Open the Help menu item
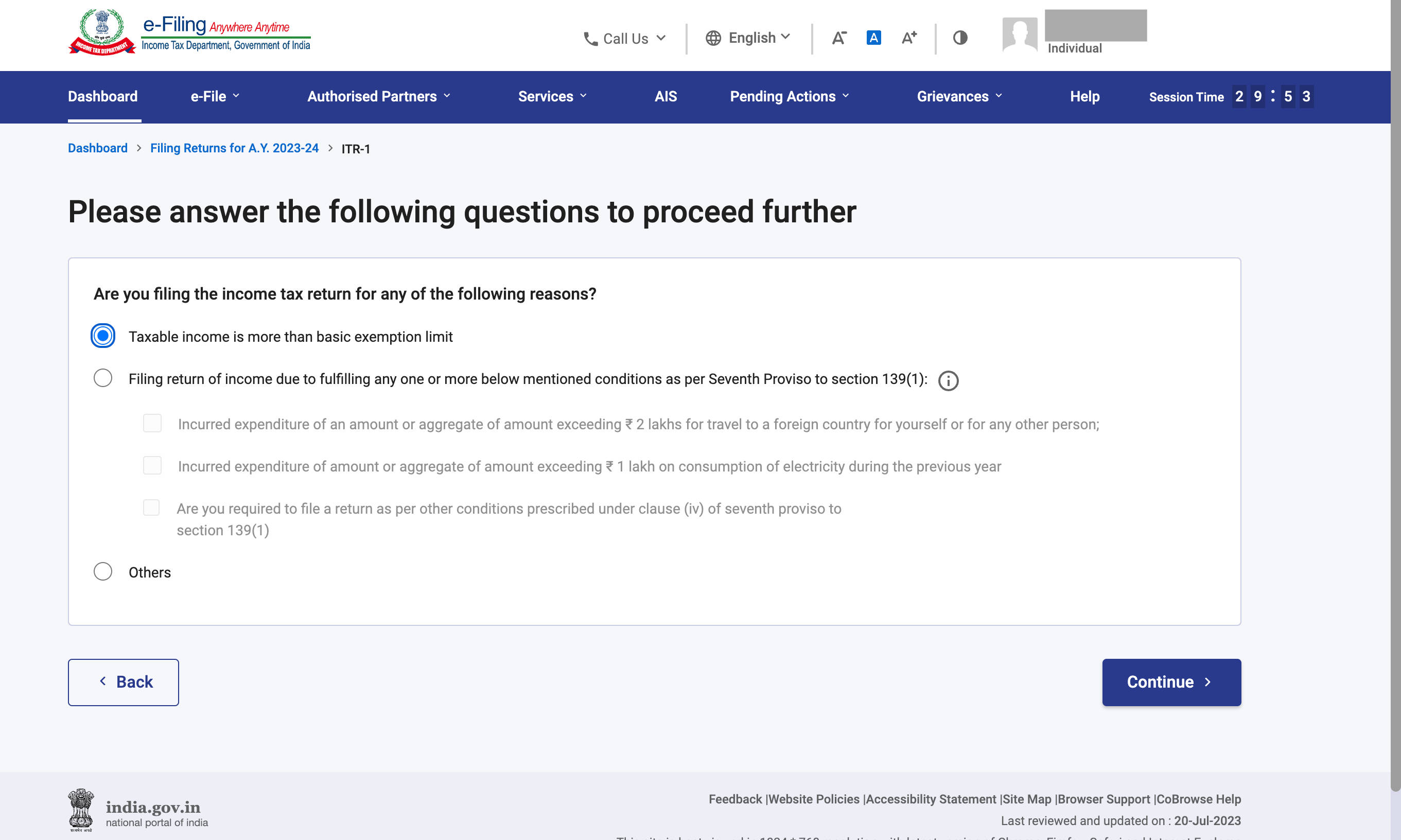The image size is (1401, 840). (1084, 97)
